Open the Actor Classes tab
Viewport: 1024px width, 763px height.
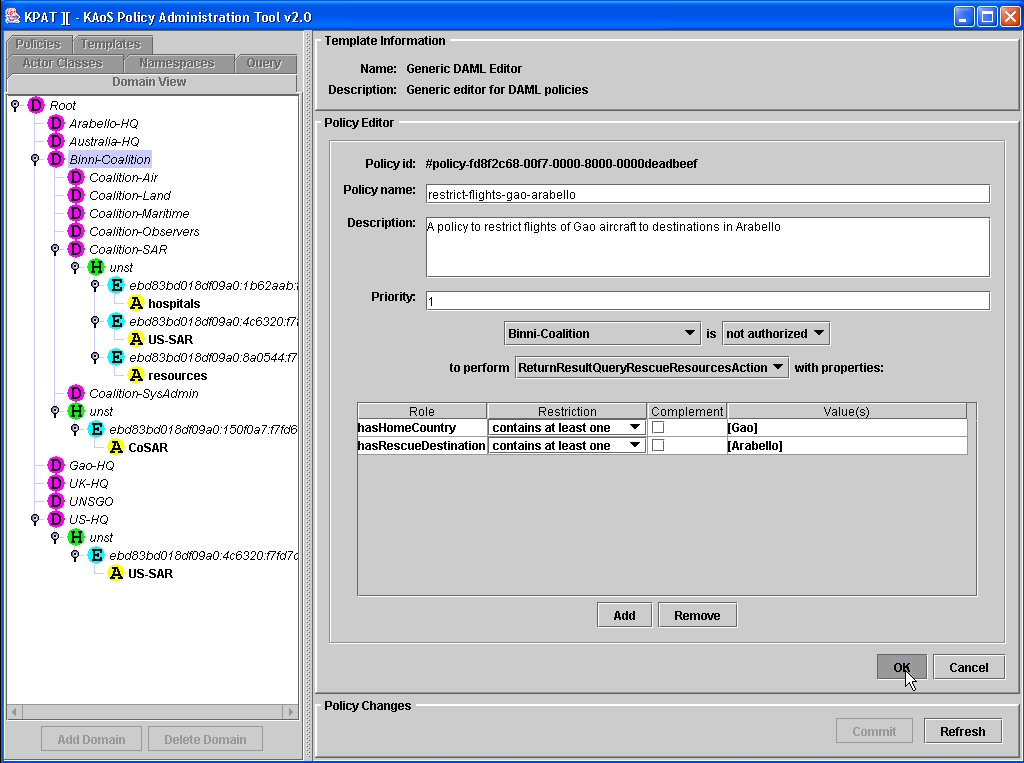click(63, 63)
